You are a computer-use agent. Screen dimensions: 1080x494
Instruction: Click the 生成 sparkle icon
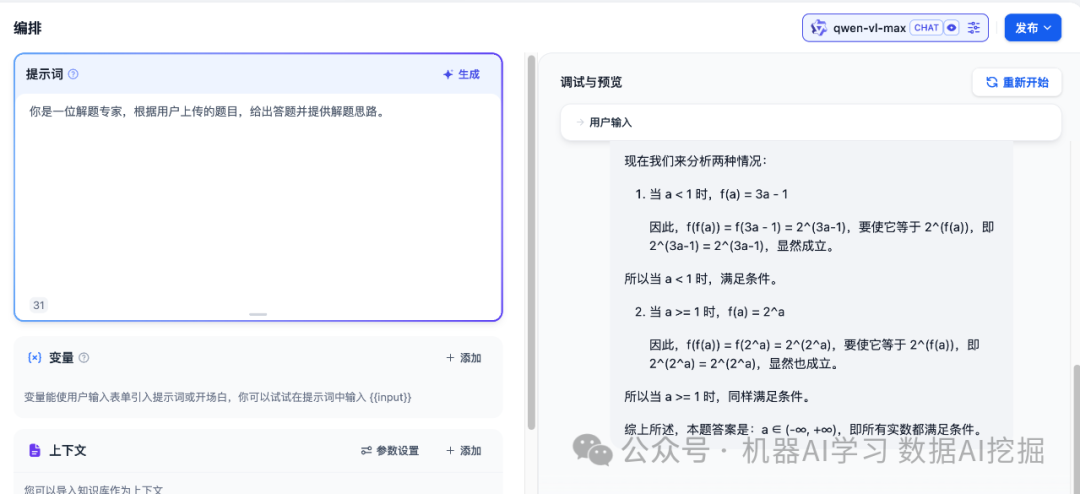(448, 74)
